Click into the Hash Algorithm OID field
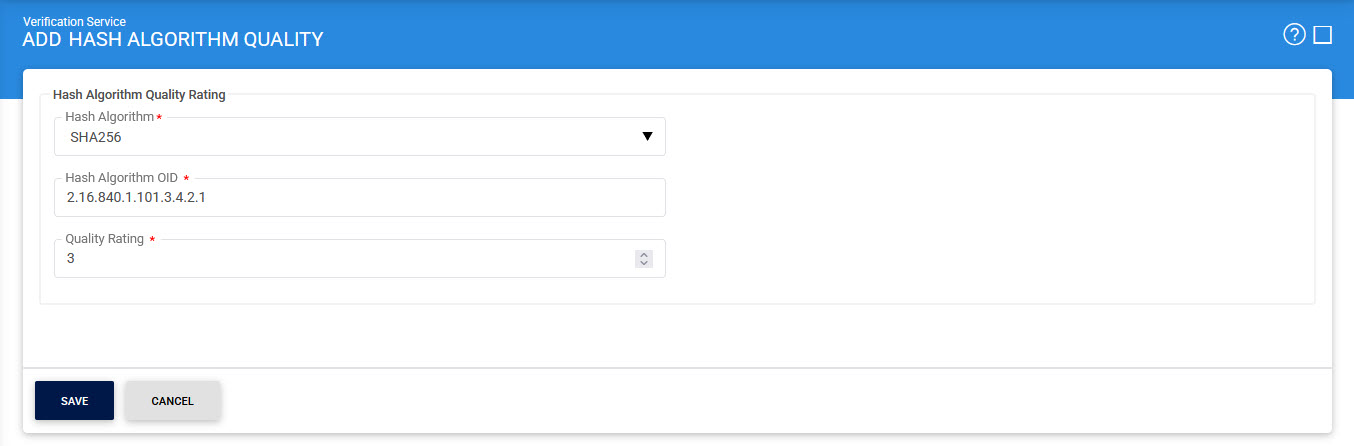 pyautogui.click(x=400, y=198)
